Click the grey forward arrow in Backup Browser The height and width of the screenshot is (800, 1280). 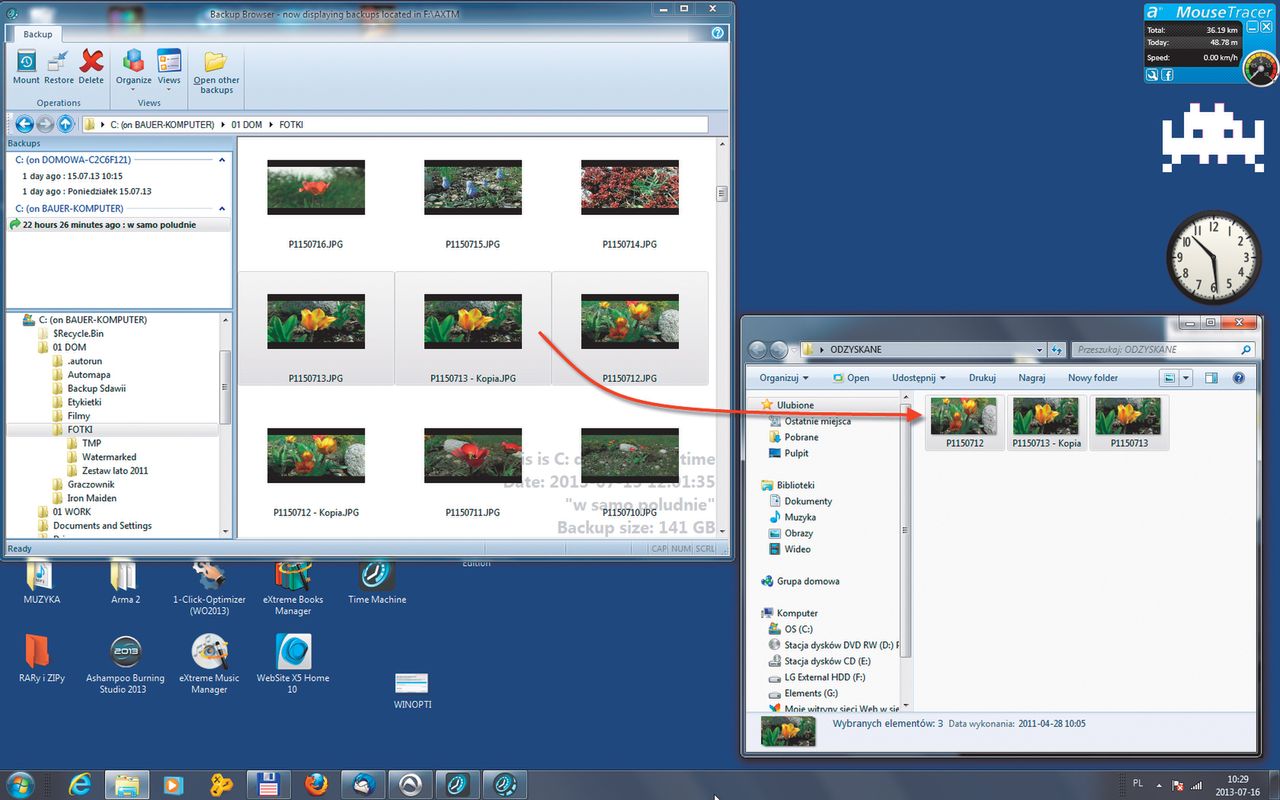pyautogui.click(x=45, y=125)
